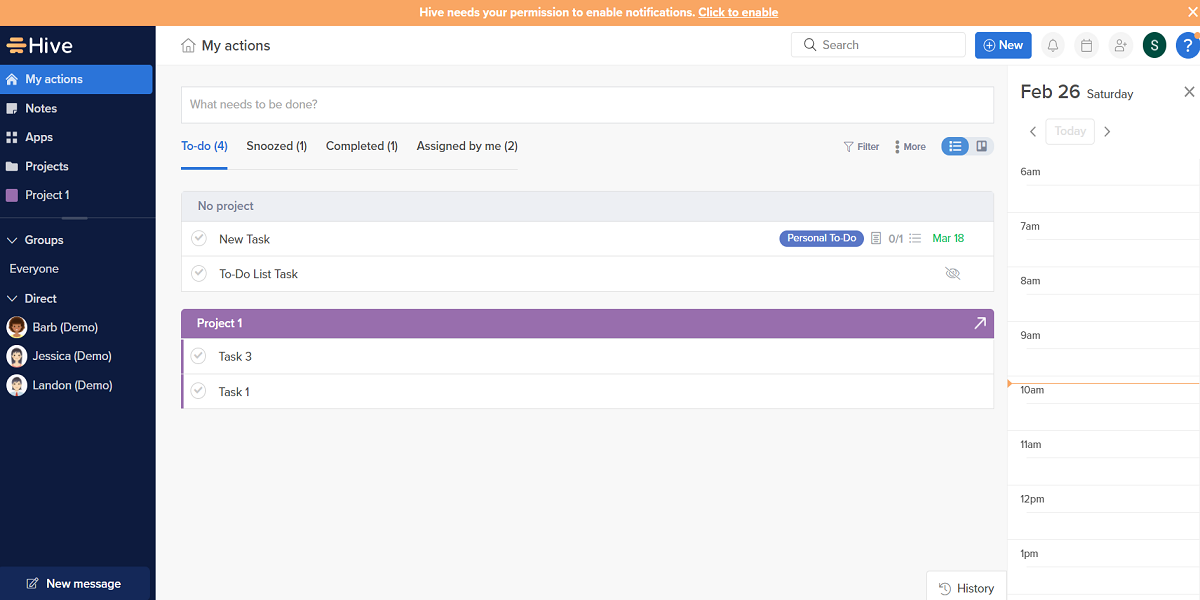Click the Personal To-Do label
Image resolution: width=1200 pixels, height=600 pixels.
click(821, 238)
